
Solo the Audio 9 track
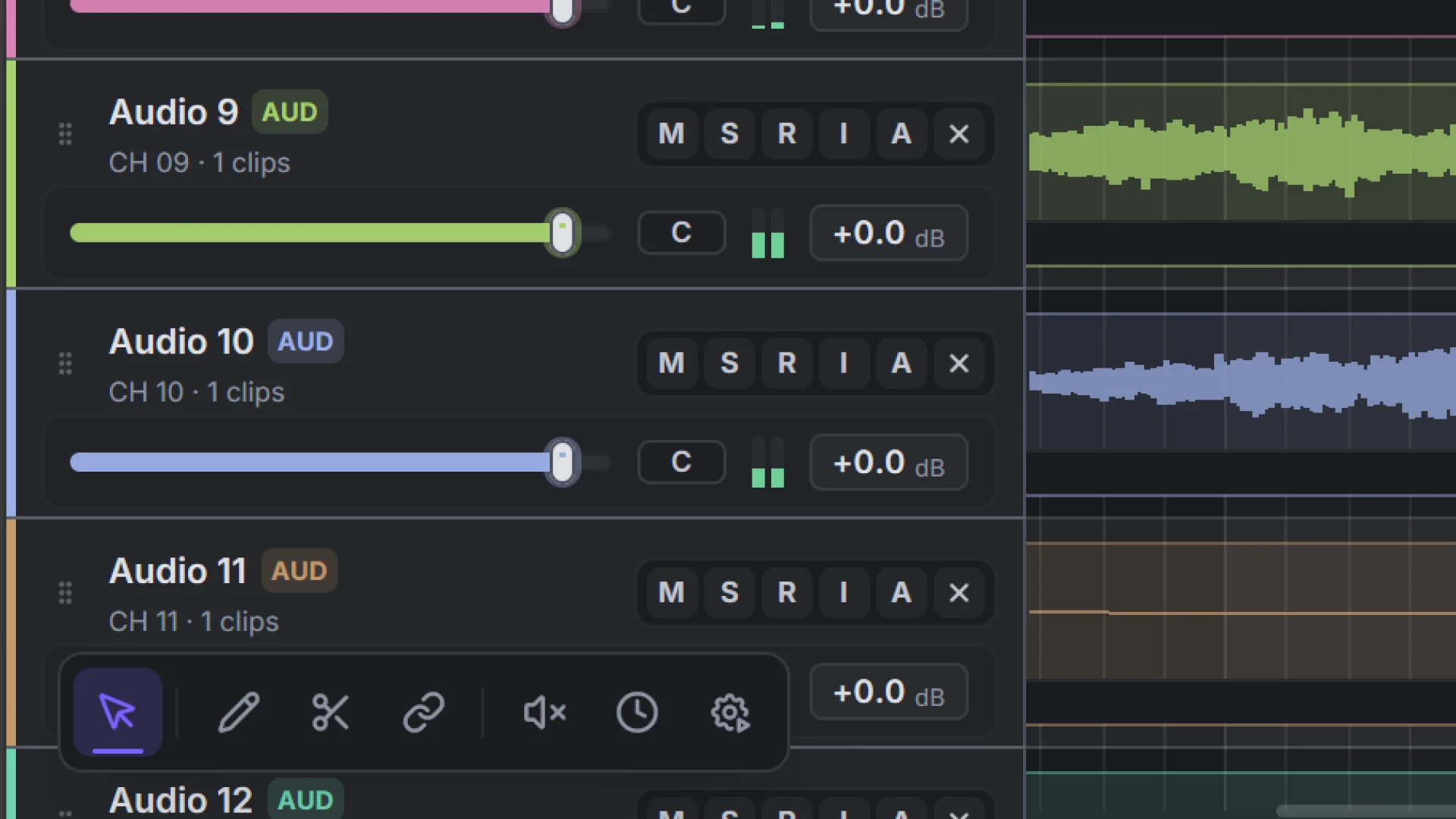click(x=730, y=133)
